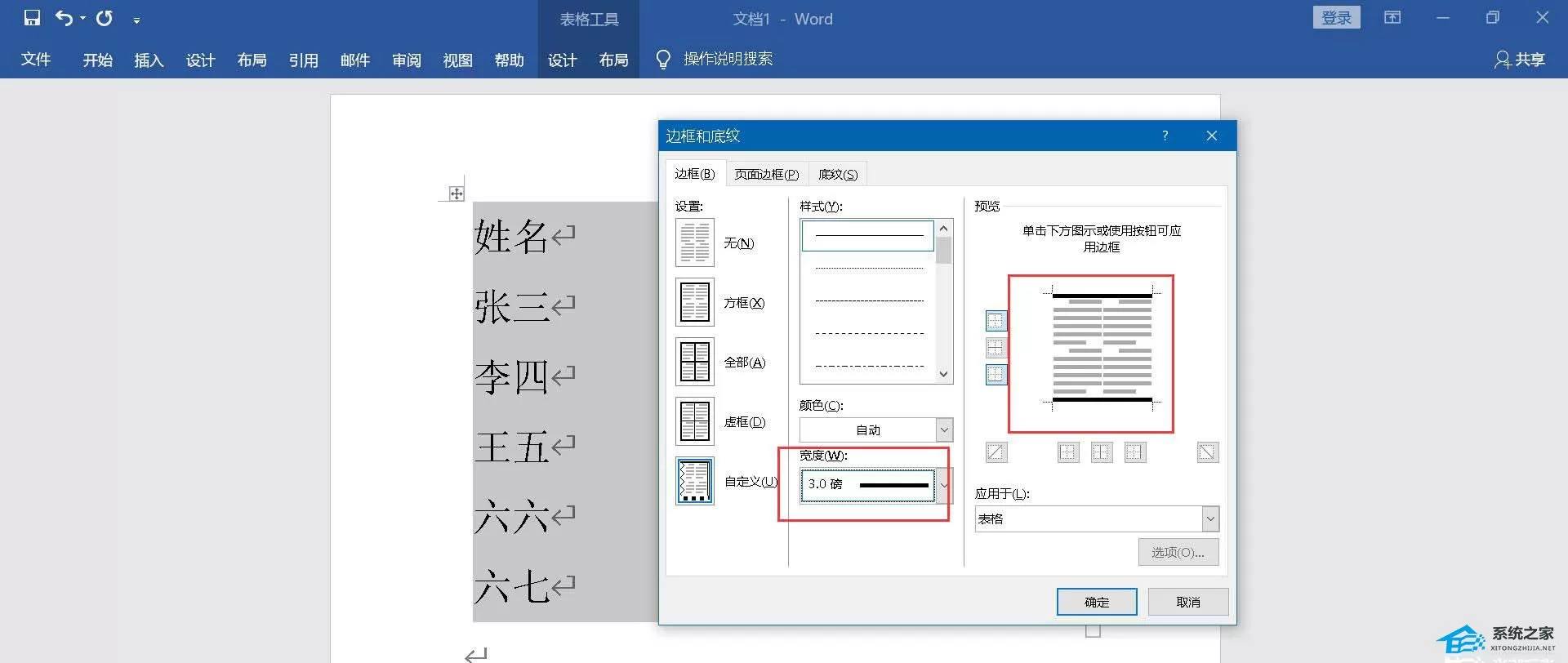The image size is (1568, 663).
Task: Select the solid line style in the list
Action: click(x=868, y=236)
